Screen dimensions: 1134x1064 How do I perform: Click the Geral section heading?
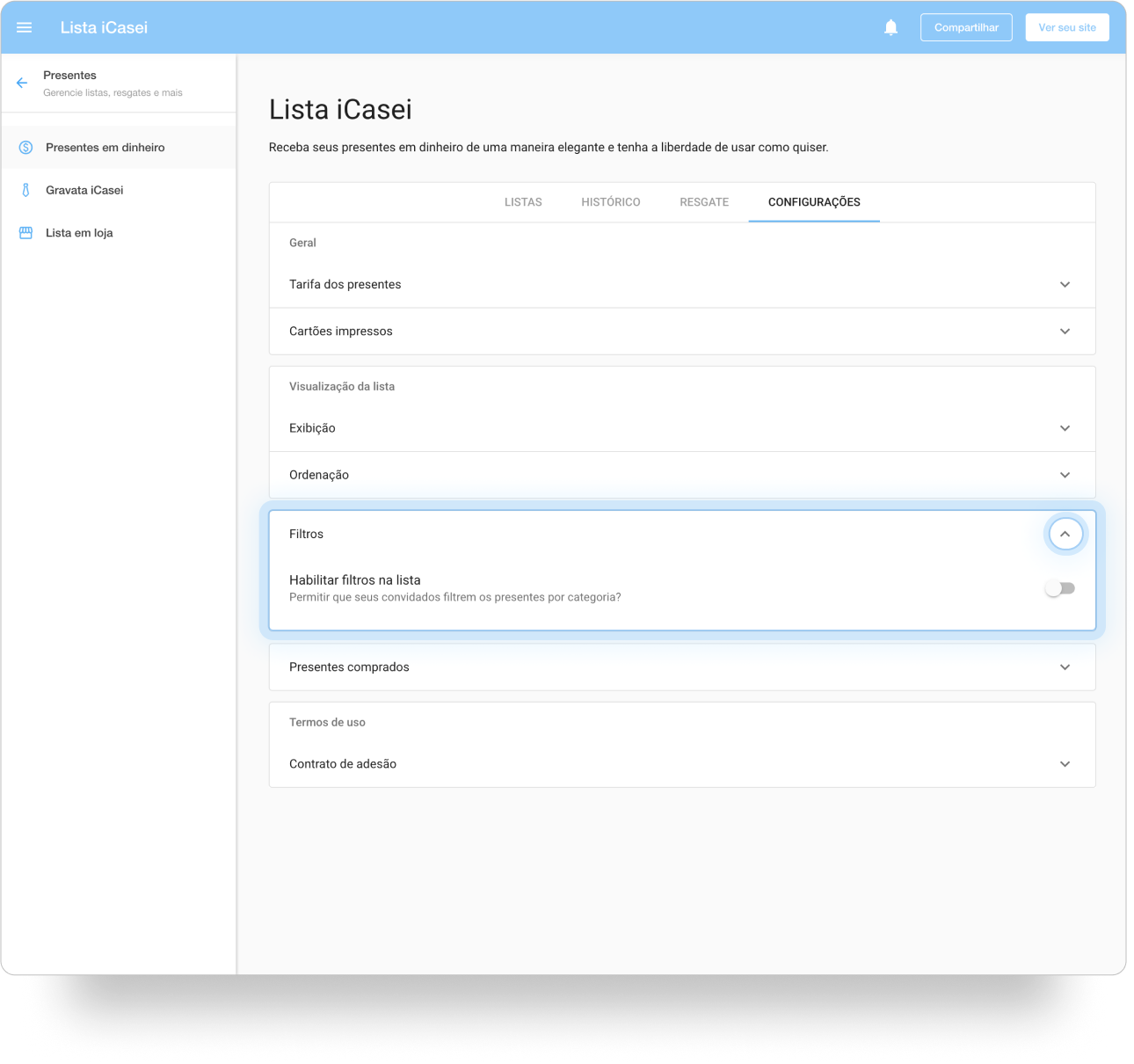click(302, 243)
